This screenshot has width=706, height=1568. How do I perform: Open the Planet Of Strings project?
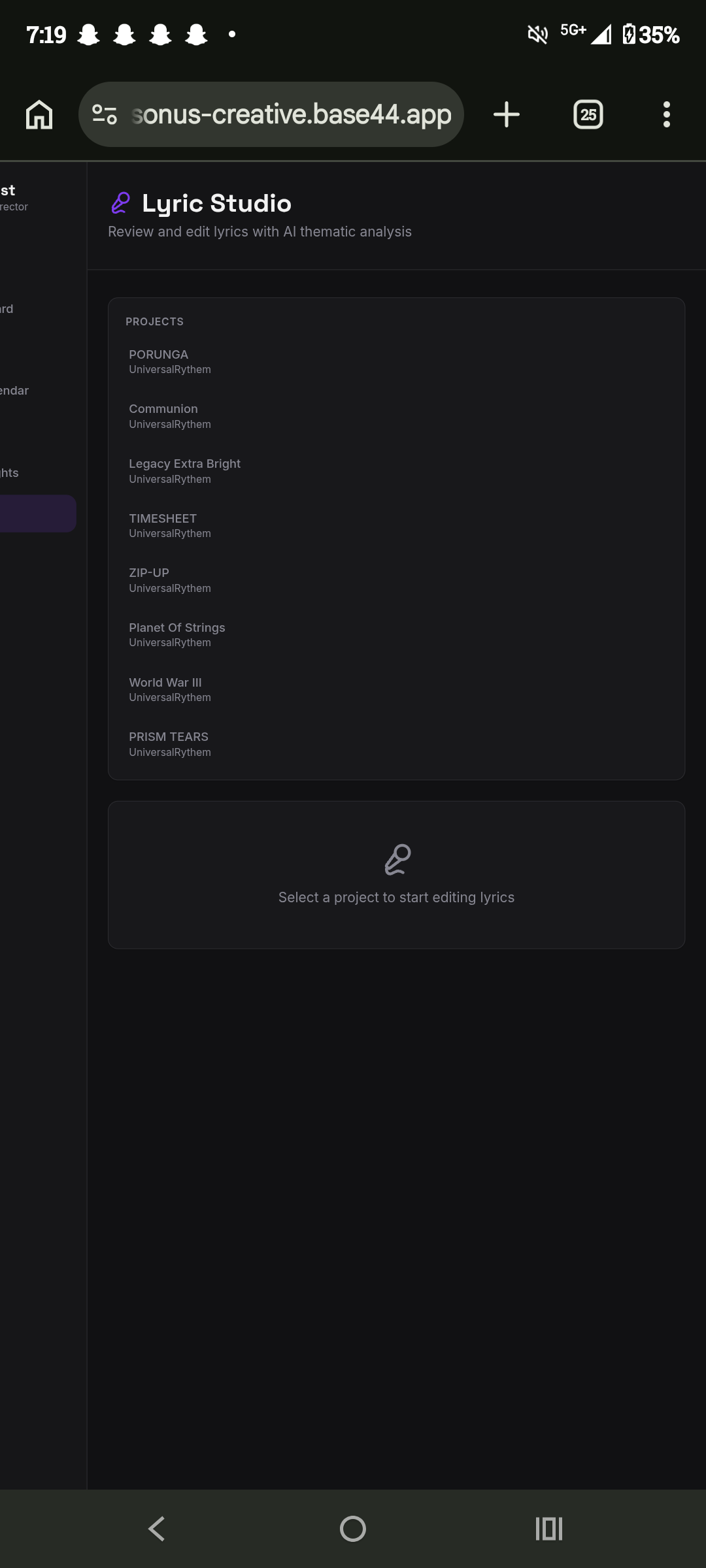pyautogui.click(x=396, y=634)
